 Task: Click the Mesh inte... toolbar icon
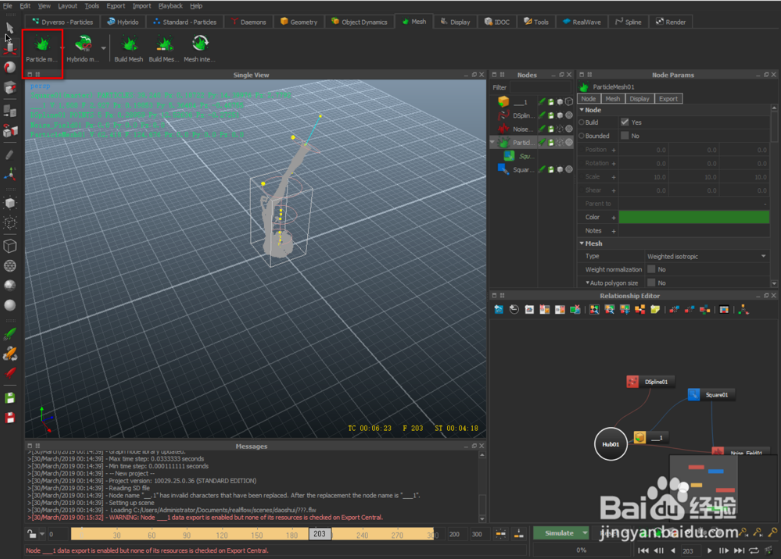click(x=200, y=43)
